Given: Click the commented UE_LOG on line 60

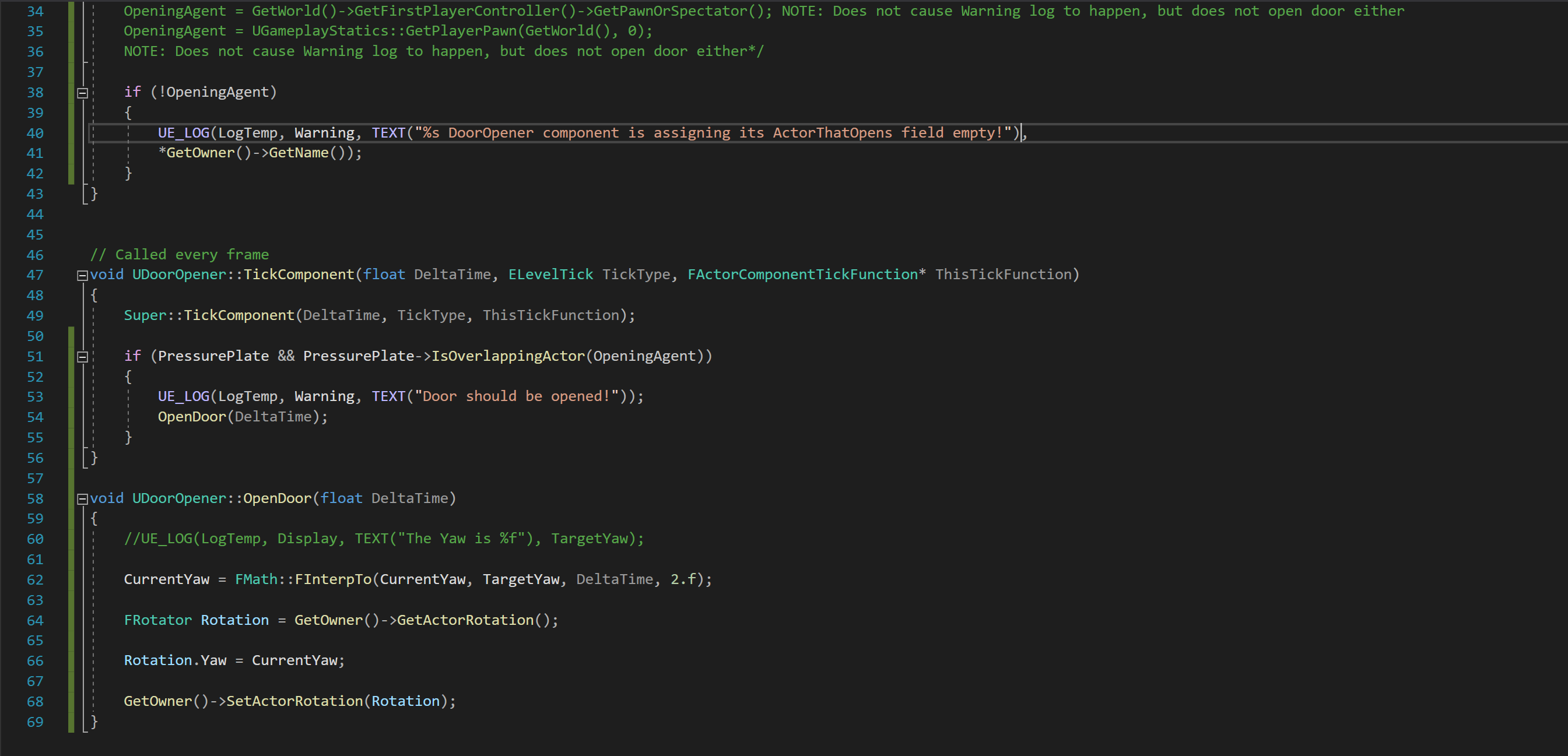Looking at the screenshot, I should click(384, 539).
